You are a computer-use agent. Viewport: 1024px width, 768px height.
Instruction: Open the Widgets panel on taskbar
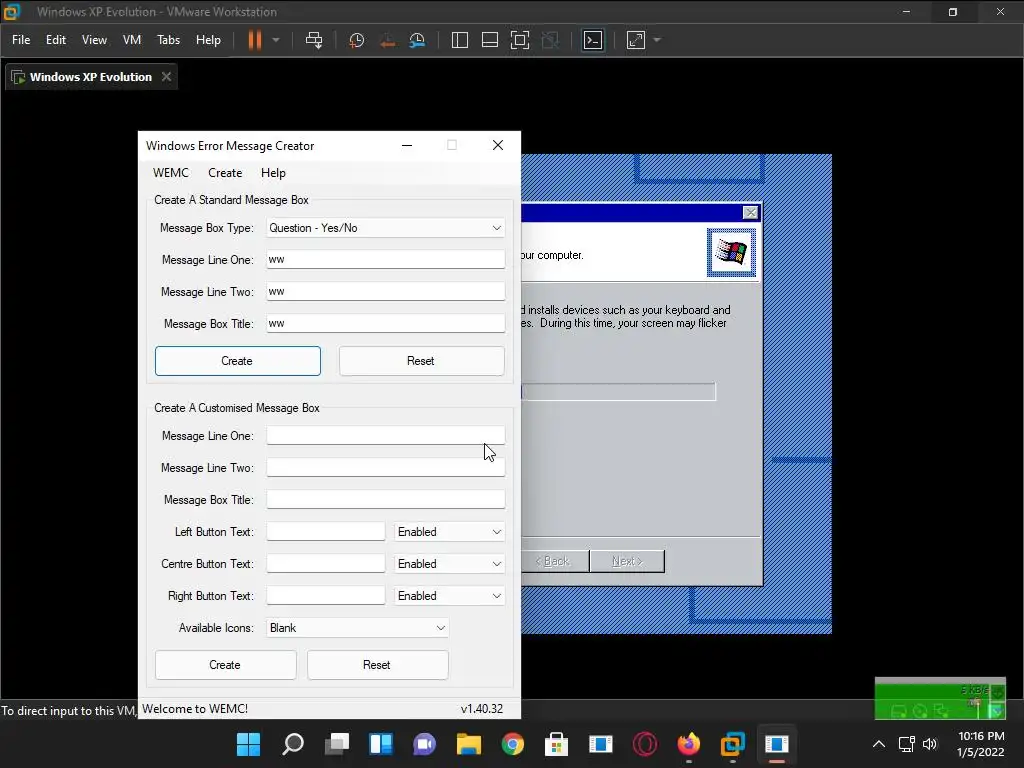point(381,744)
